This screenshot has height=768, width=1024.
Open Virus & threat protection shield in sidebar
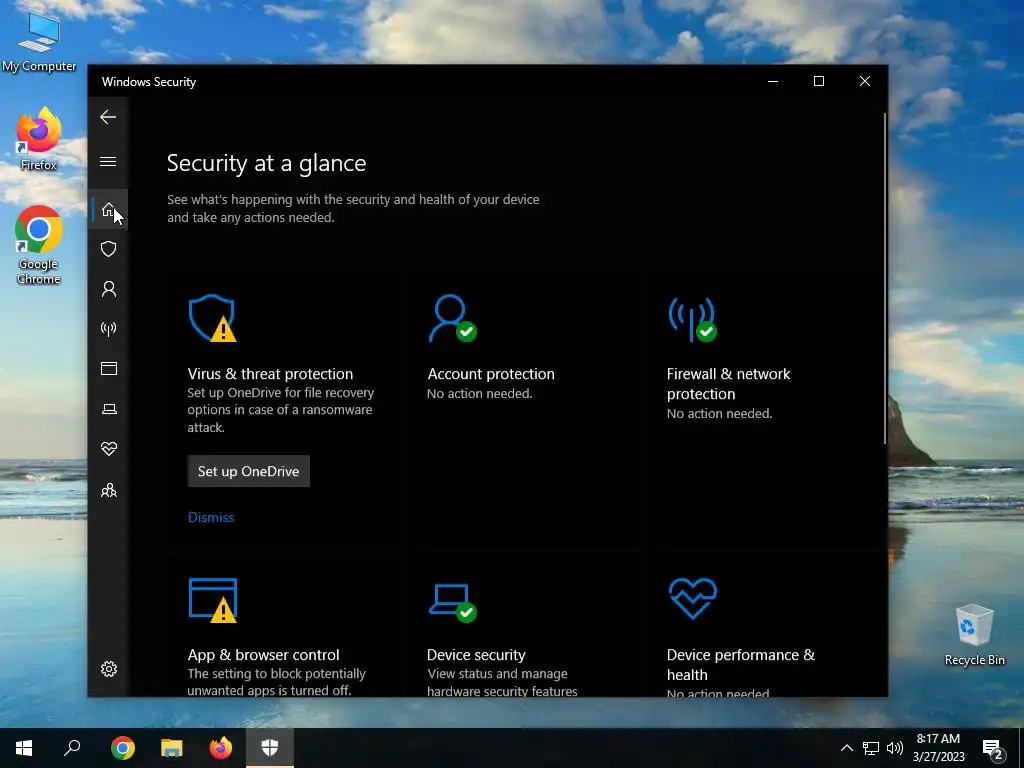click(108, 249)
